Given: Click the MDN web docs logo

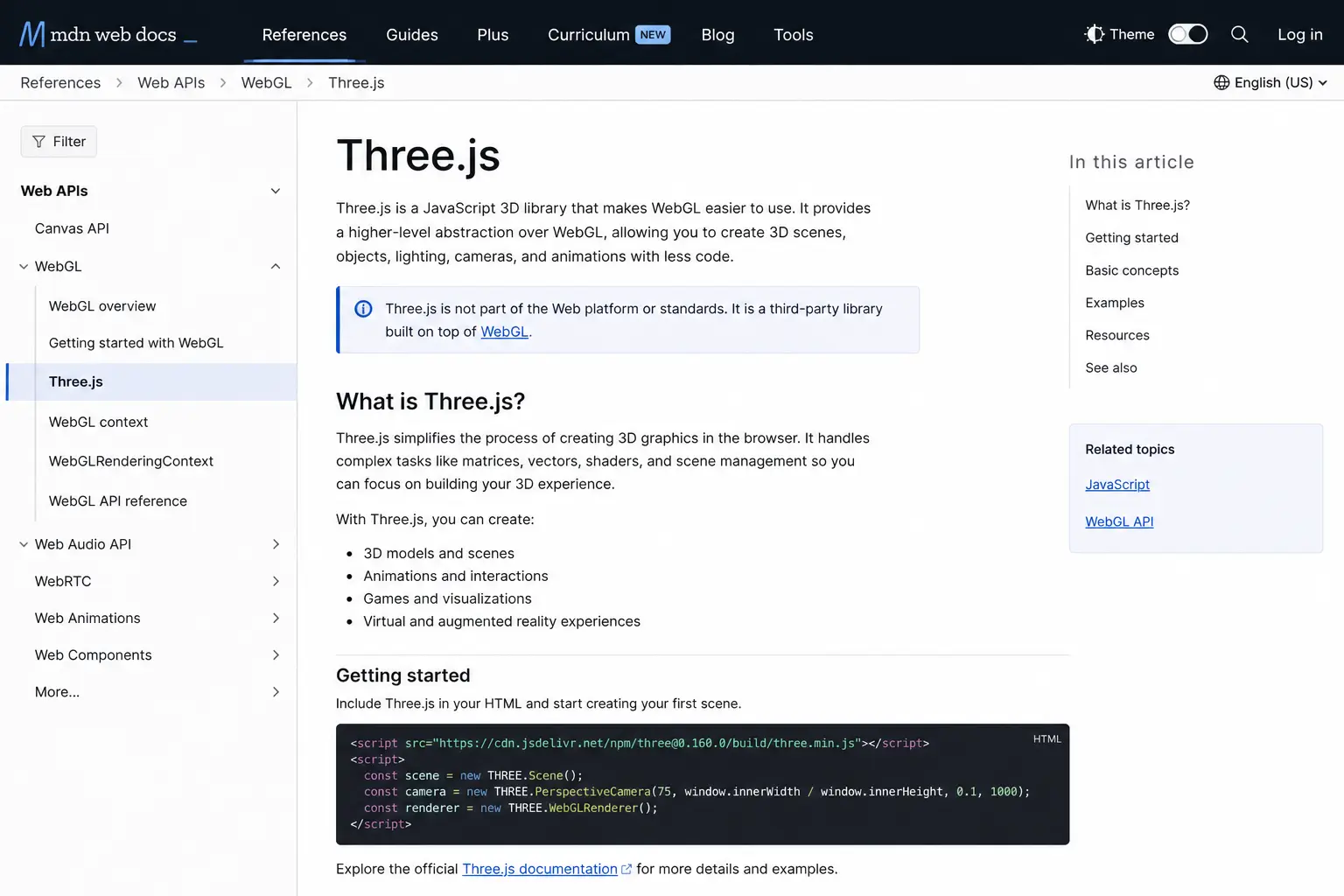Looking at the screenshot, I should pyautogui.click(x=108, y=34).
